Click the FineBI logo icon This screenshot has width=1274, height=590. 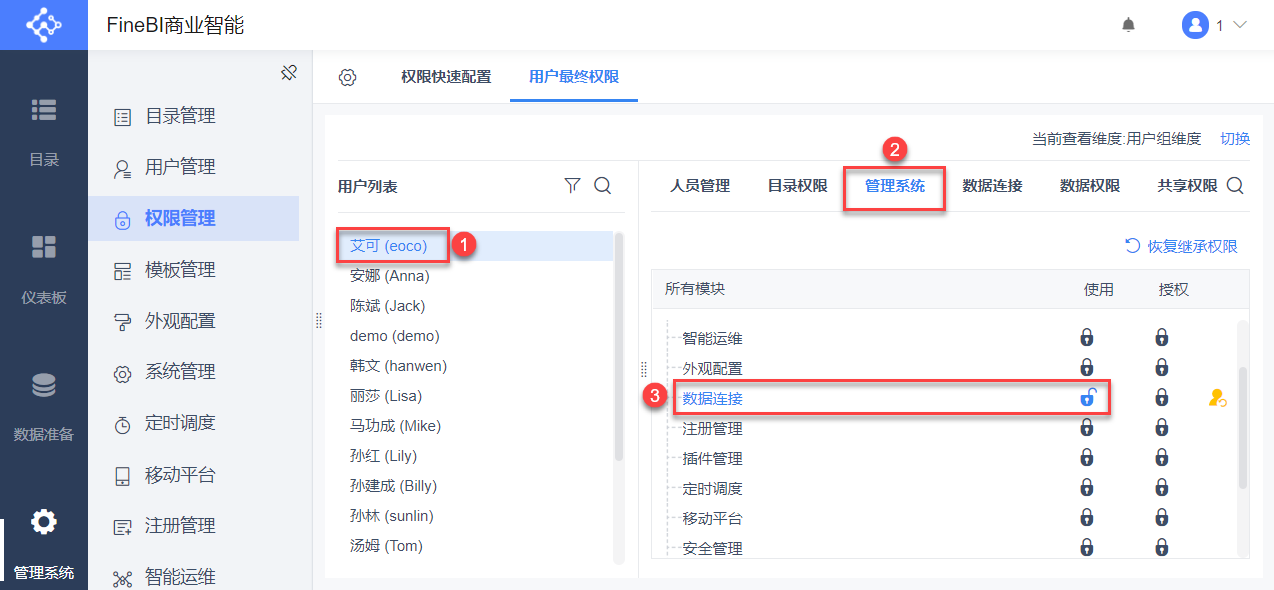click(44, 24)
